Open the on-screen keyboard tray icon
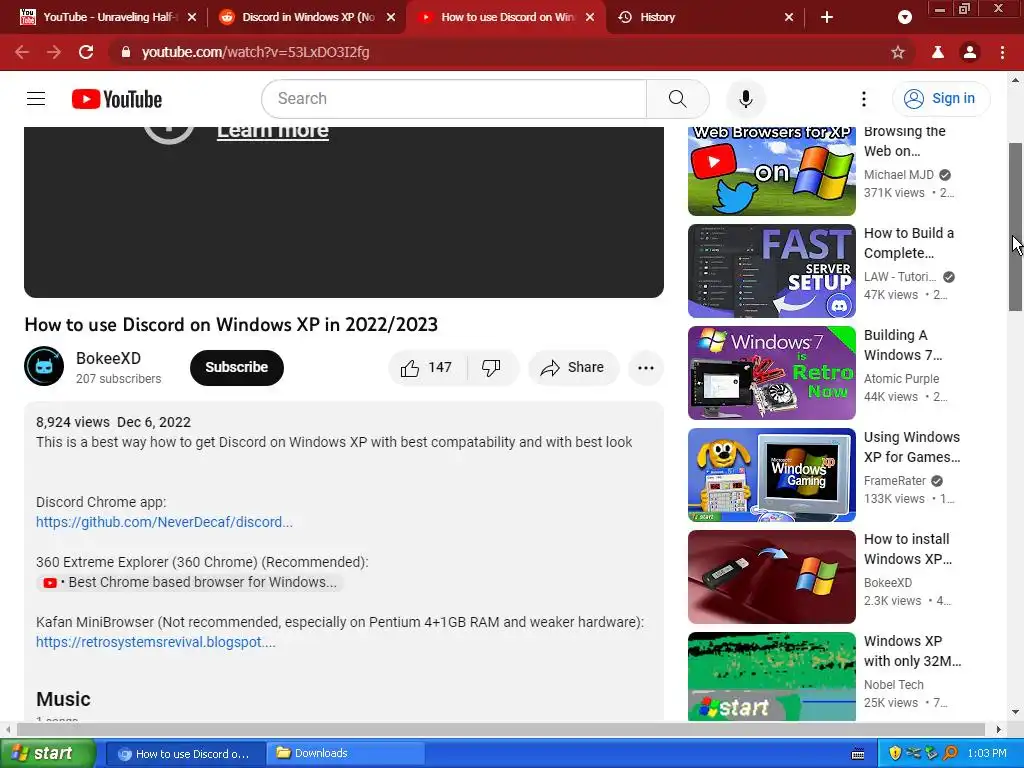Screen dimensions: 1024x768 pyautogui.click(x=858, y=754)
